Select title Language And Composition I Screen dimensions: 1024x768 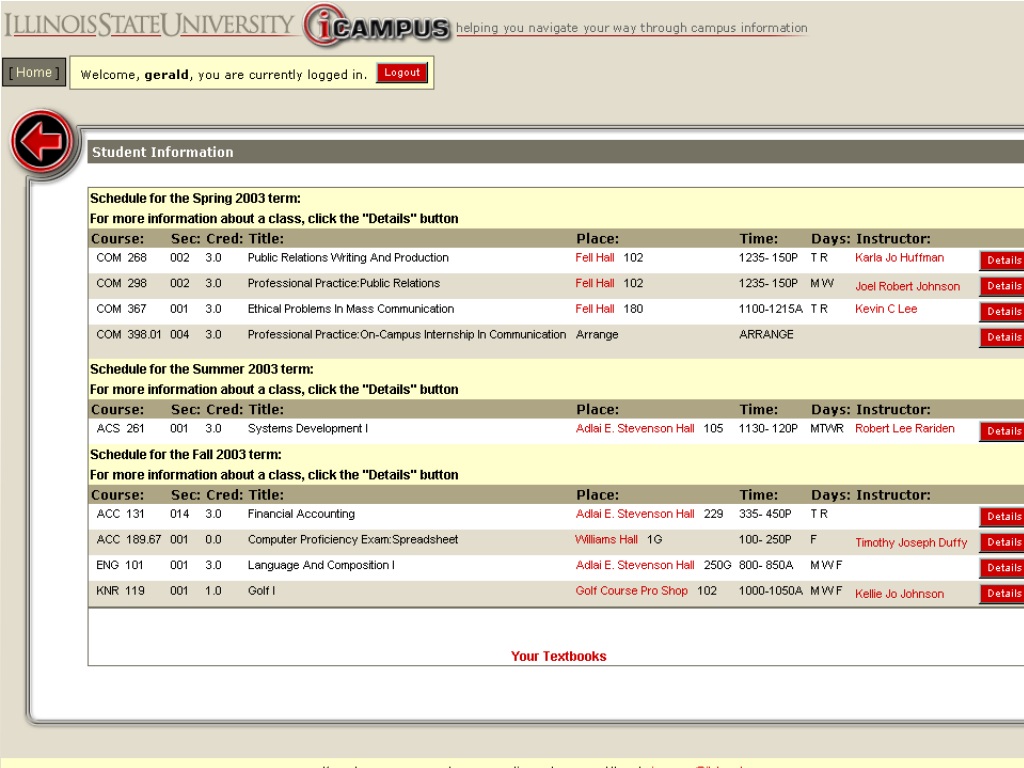point(321,565)
